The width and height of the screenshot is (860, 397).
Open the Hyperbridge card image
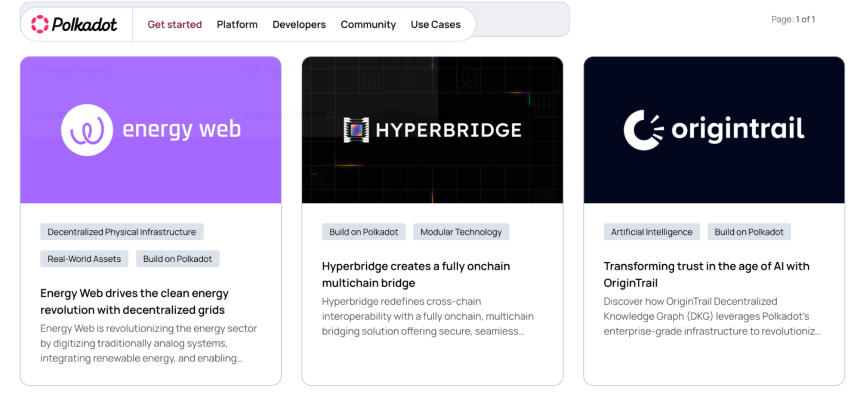pyautogui.click(x=432, y=130)
